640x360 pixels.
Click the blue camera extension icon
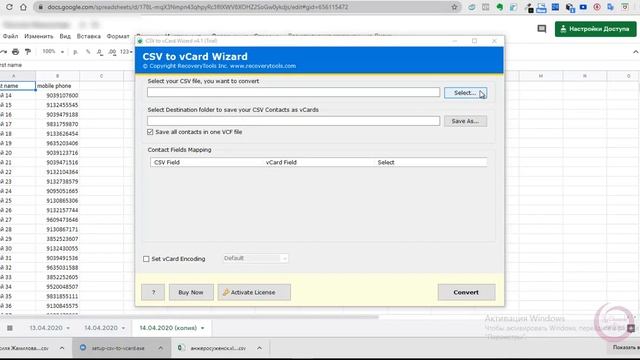click(583, 7)
